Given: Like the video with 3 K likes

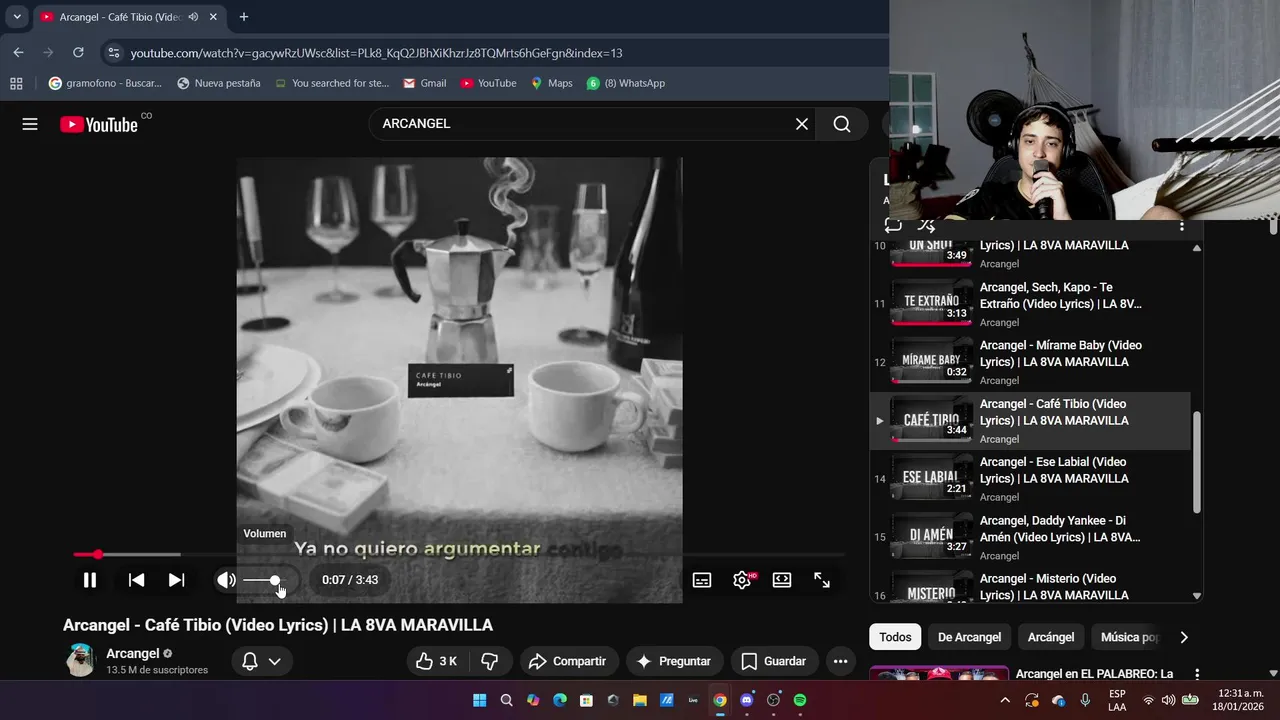Looking at the screenshot, I should 438,661.
